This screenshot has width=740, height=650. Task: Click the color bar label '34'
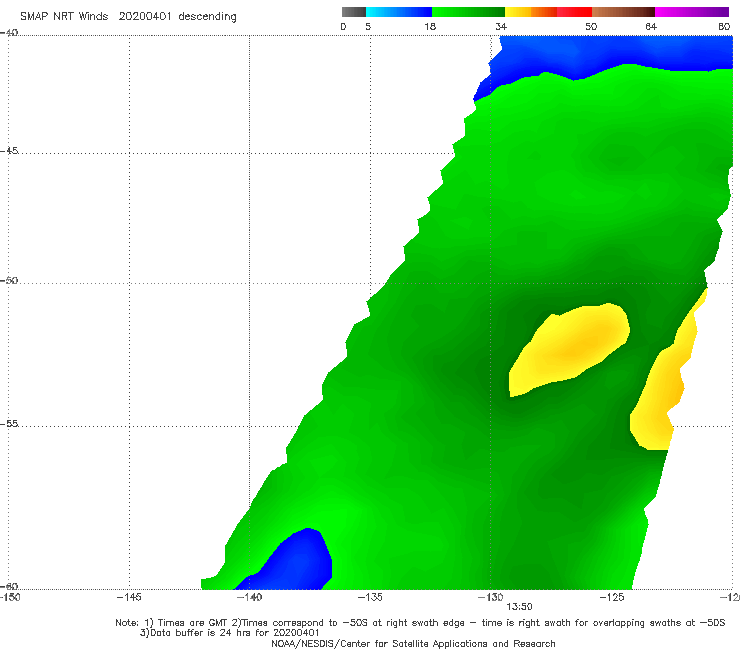[501, 27]
